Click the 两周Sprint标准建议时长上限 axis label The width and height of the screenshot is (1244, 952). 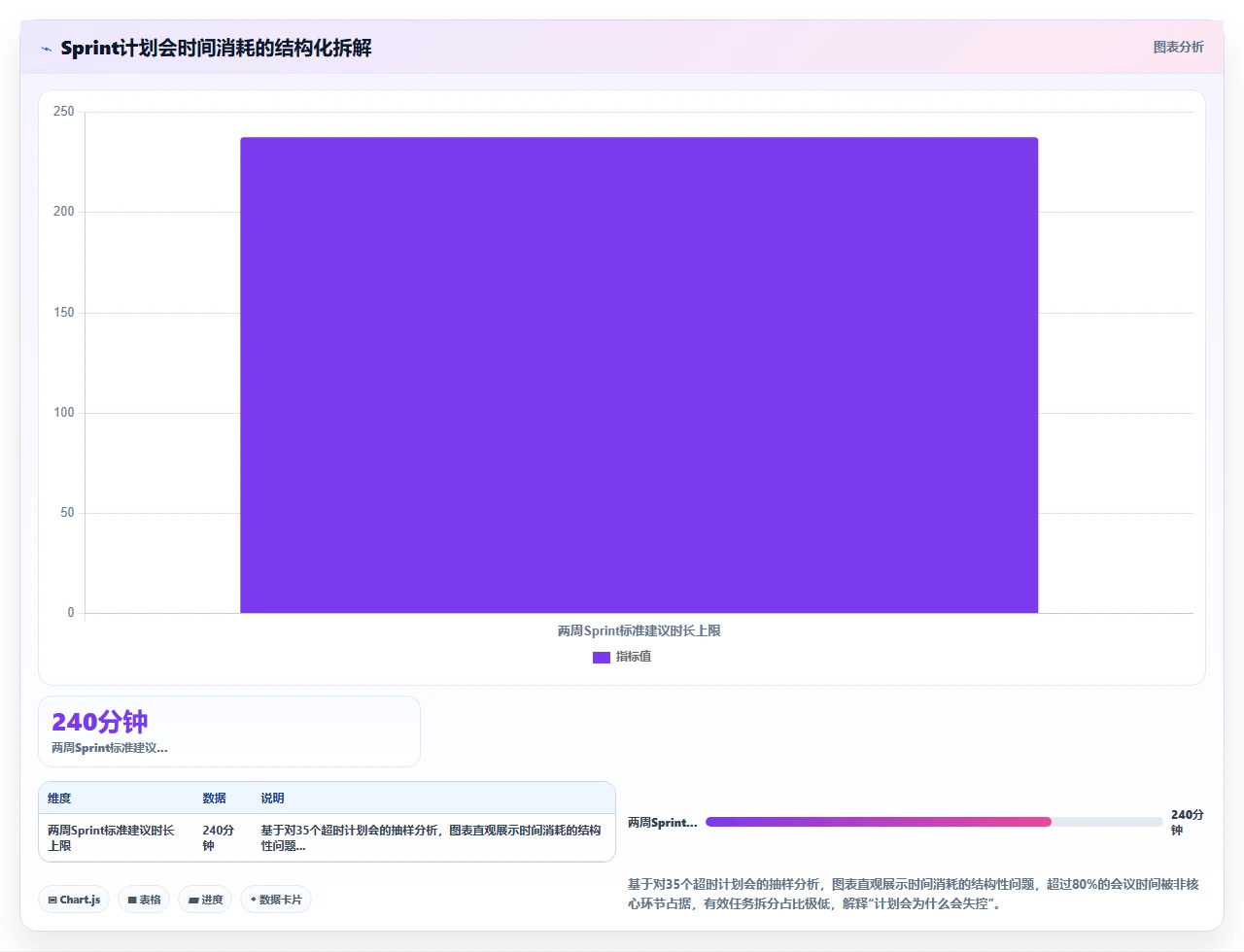(639, 630)
